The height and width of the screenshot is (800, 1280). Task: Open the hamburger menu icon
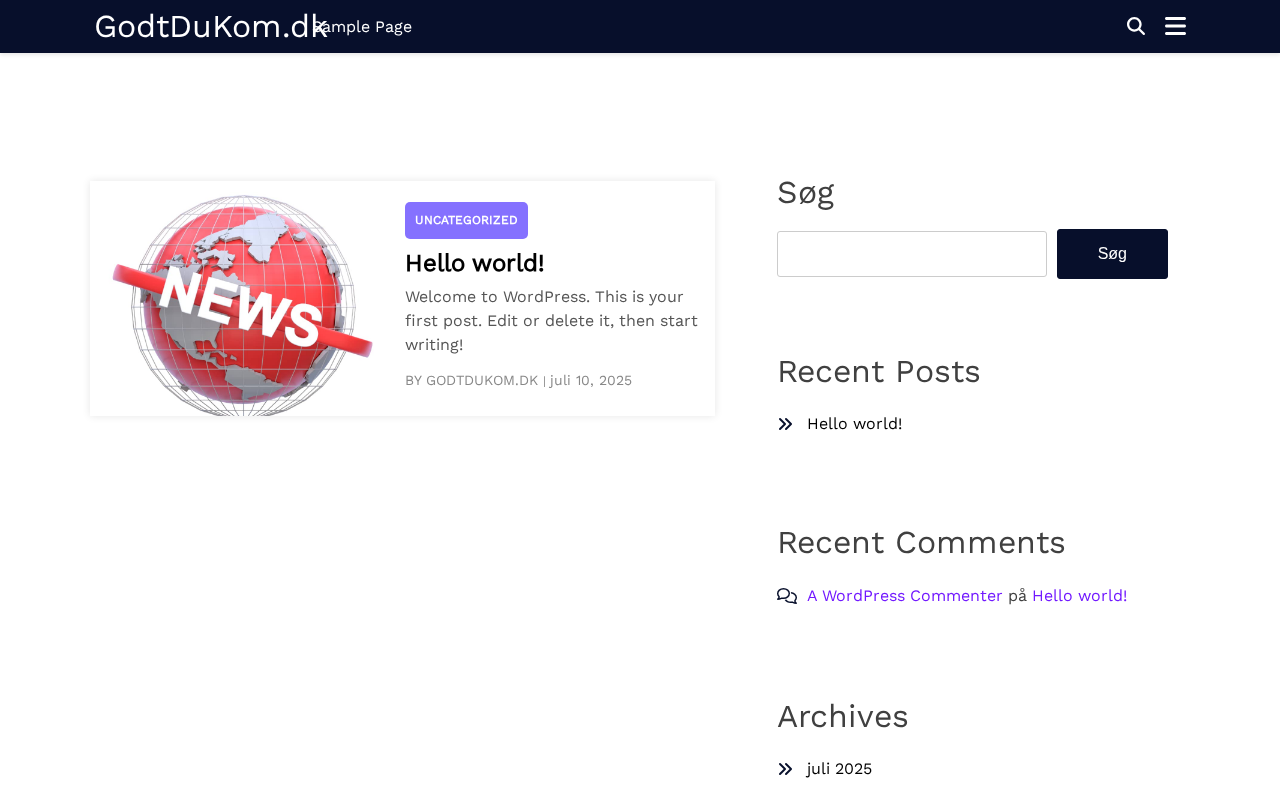pos(1176,26)
